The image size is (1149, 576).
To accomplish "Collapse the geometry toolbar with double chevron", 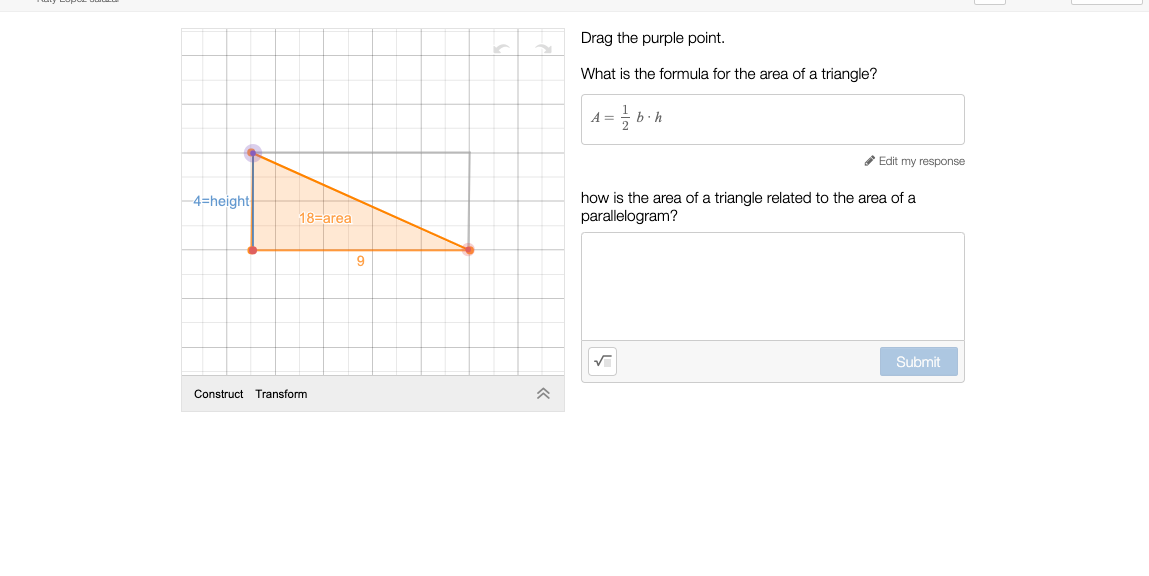I will click(x=543, y=394).
